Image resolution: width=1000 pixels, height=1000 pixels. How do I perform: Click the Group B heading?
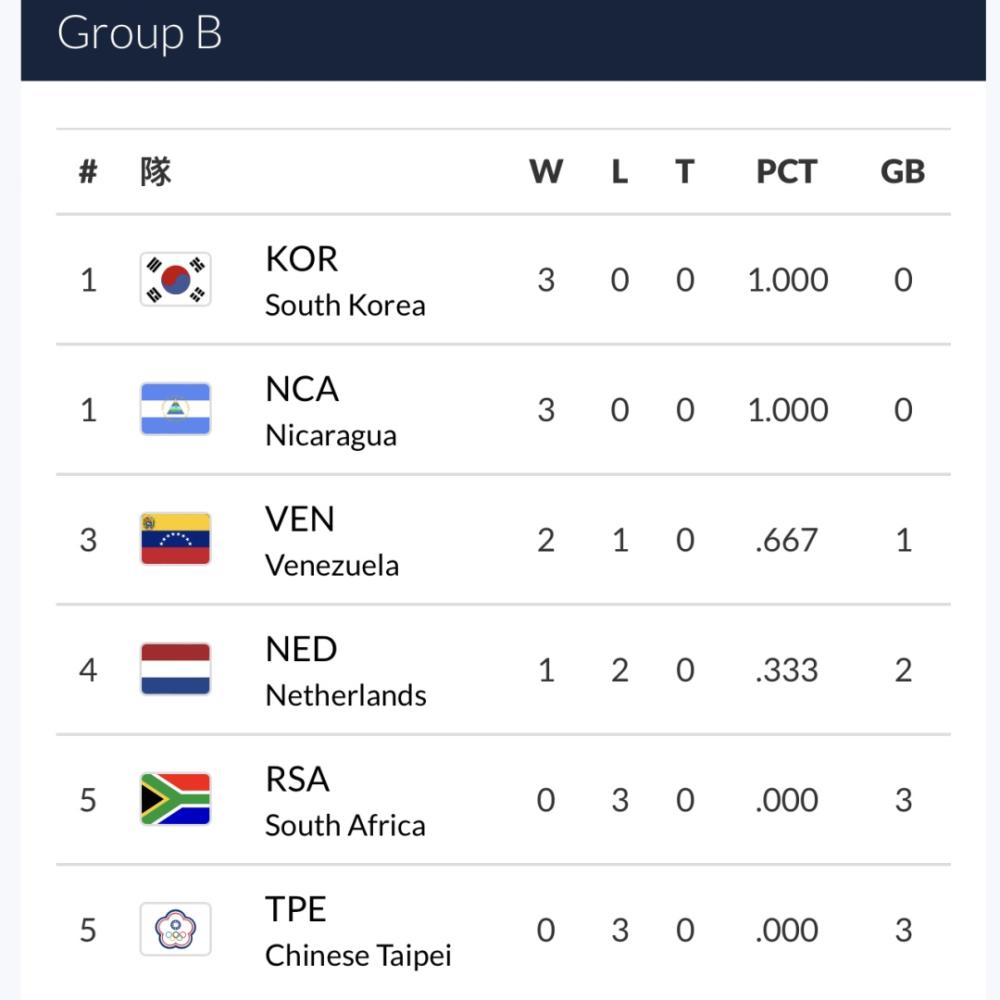pyautogui.click(x=140, y=33)
